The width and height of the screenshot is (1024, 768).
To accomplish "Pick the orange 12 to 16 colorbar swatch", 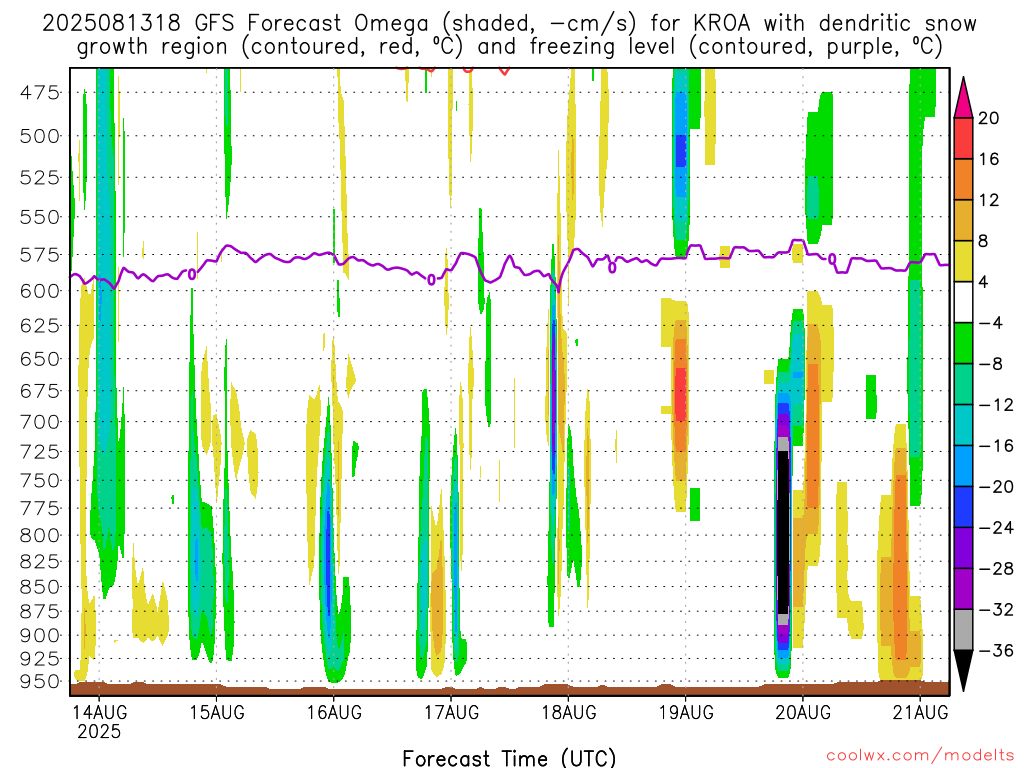I will tap(963, 180).
